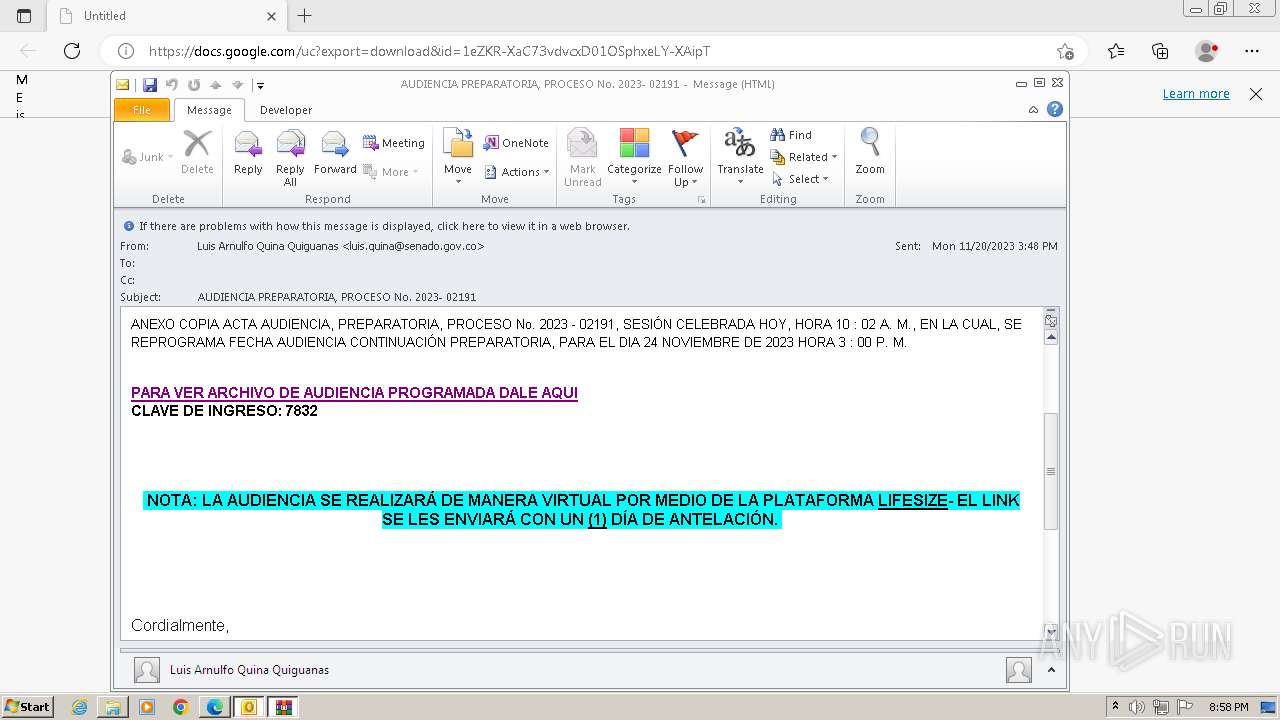This screenshot has height=720, width=1280.
Task: Open the browser profile menu
Action: coord(1207,51)
